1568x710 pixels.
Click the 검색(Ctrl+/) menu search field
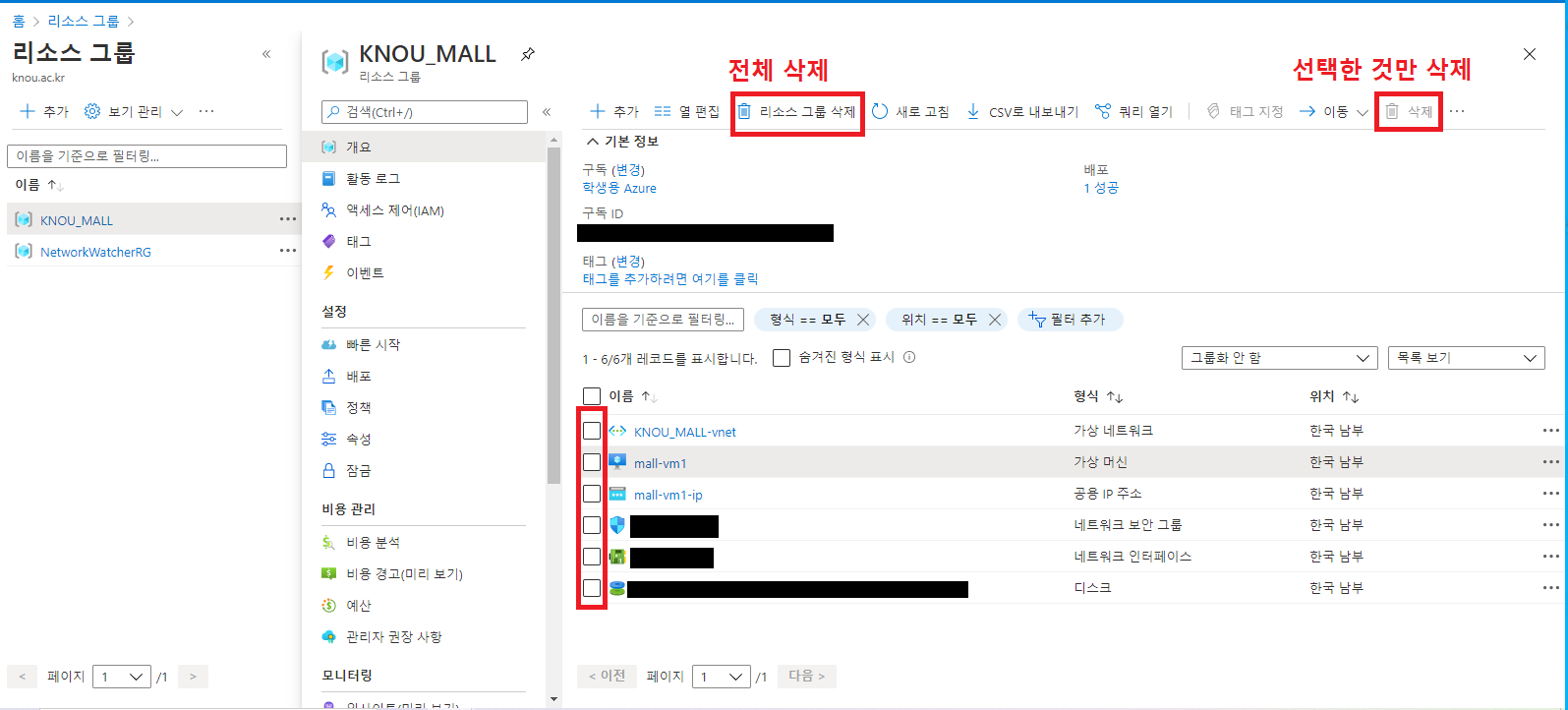click(425, 112)
